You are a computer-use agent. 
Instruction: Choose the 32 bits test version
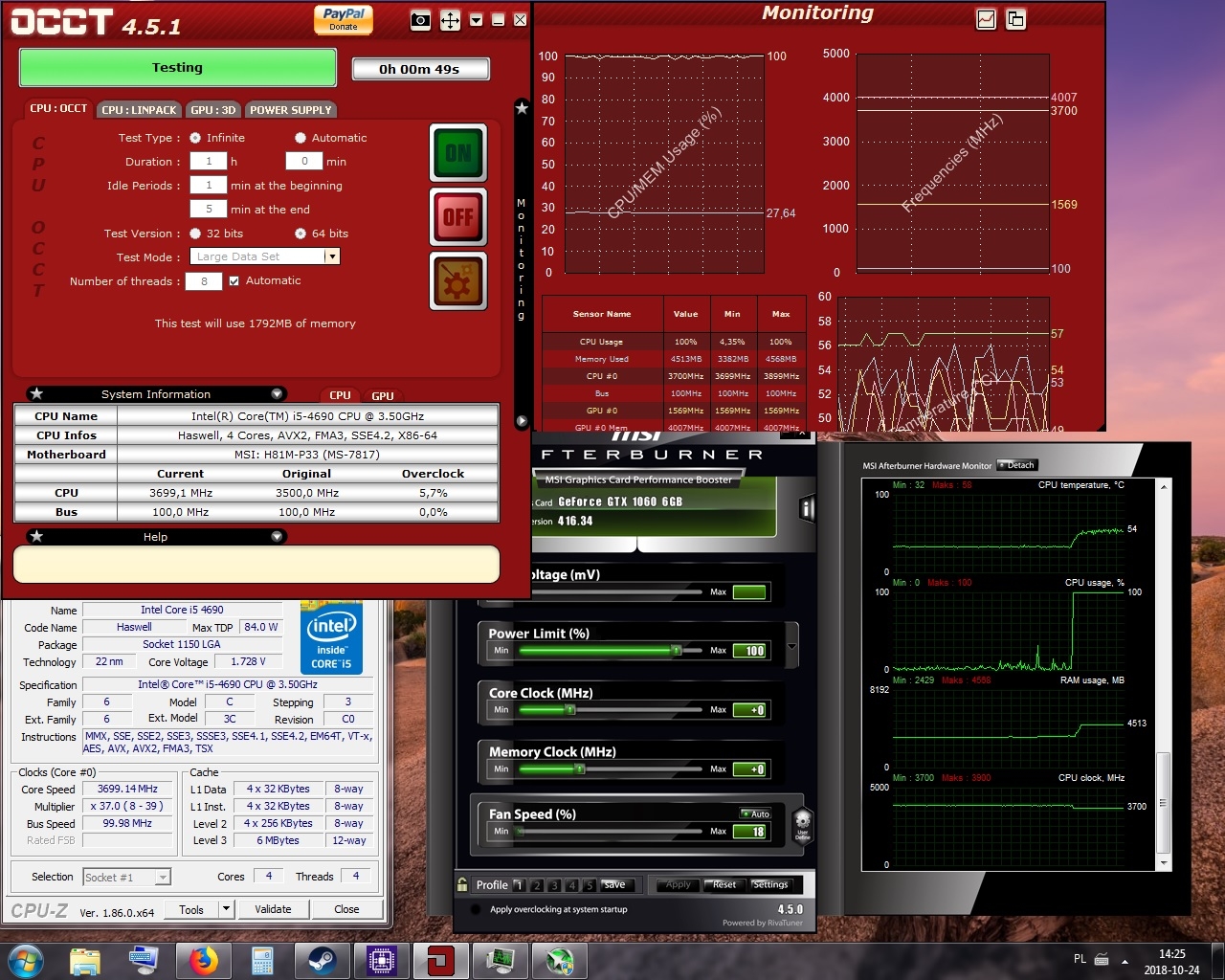click(x=195, y=234)
